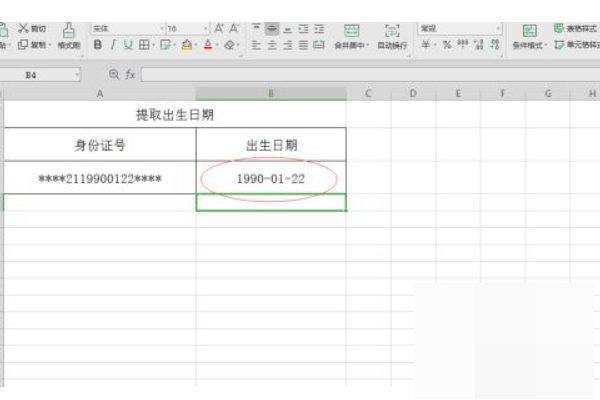The width and height of the screenshot is (600, 400).
Task: Click the active cell B4 with green border
Action: (x=271, y=202)
